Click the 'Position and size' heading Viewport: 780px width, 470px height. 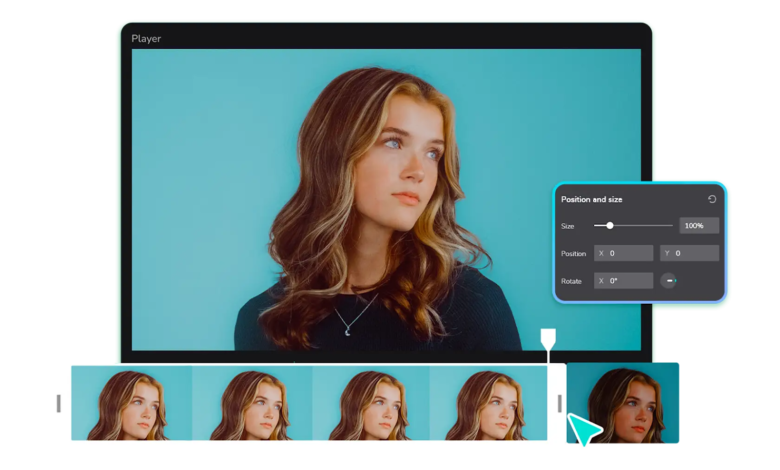[591, 199]
